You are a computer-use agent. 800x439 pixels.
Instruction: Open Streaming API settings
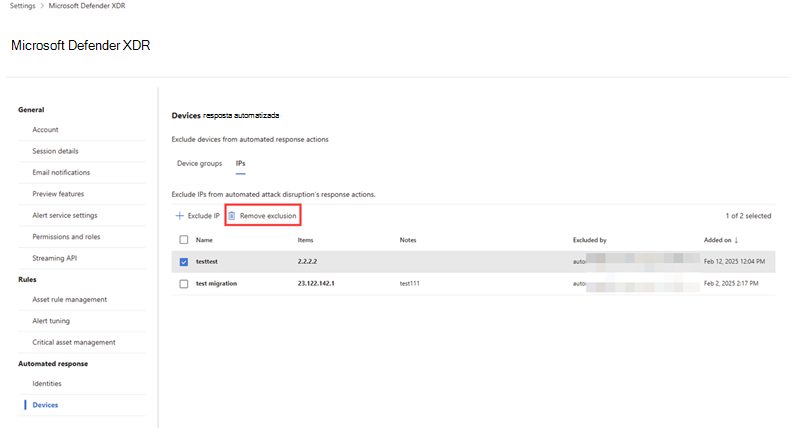click(x=55, y=258)
